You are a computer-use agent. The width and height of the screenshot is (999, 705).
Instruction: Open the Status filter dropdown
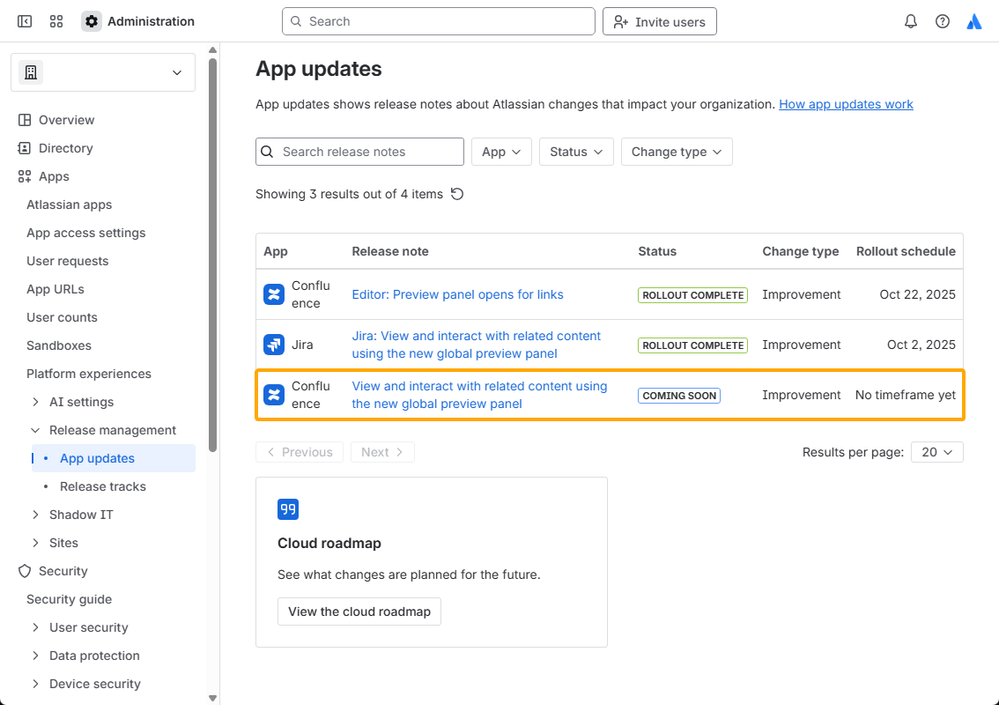tap(576, 152)
